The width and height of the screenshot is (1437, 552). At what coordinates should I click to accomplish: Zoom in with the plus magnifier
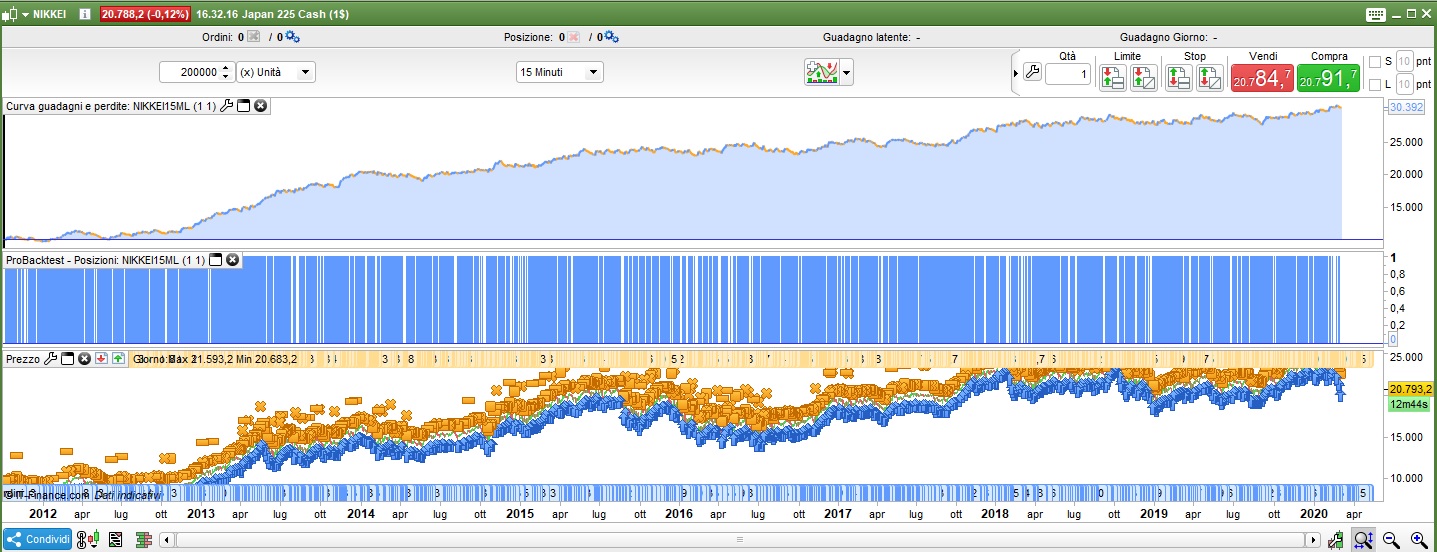click(x=1418, y=539)
